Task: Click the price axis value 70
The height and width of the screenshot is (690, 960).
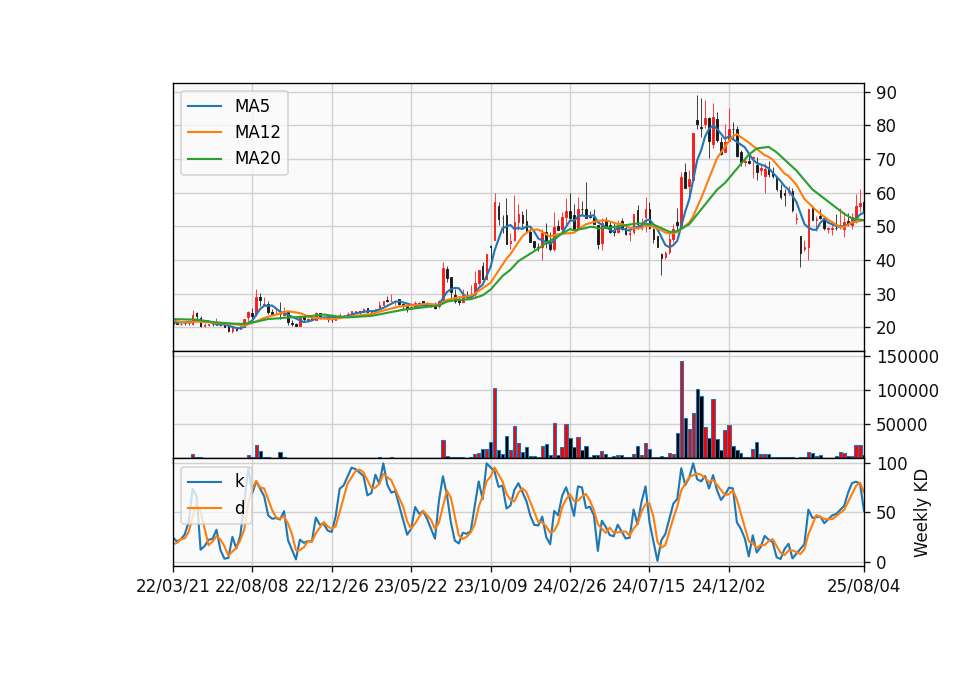Action: [887, 160]
